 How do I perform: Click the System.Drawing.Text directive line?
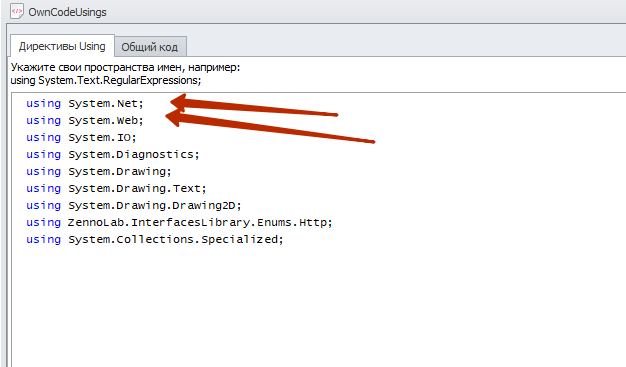point(116,188)
